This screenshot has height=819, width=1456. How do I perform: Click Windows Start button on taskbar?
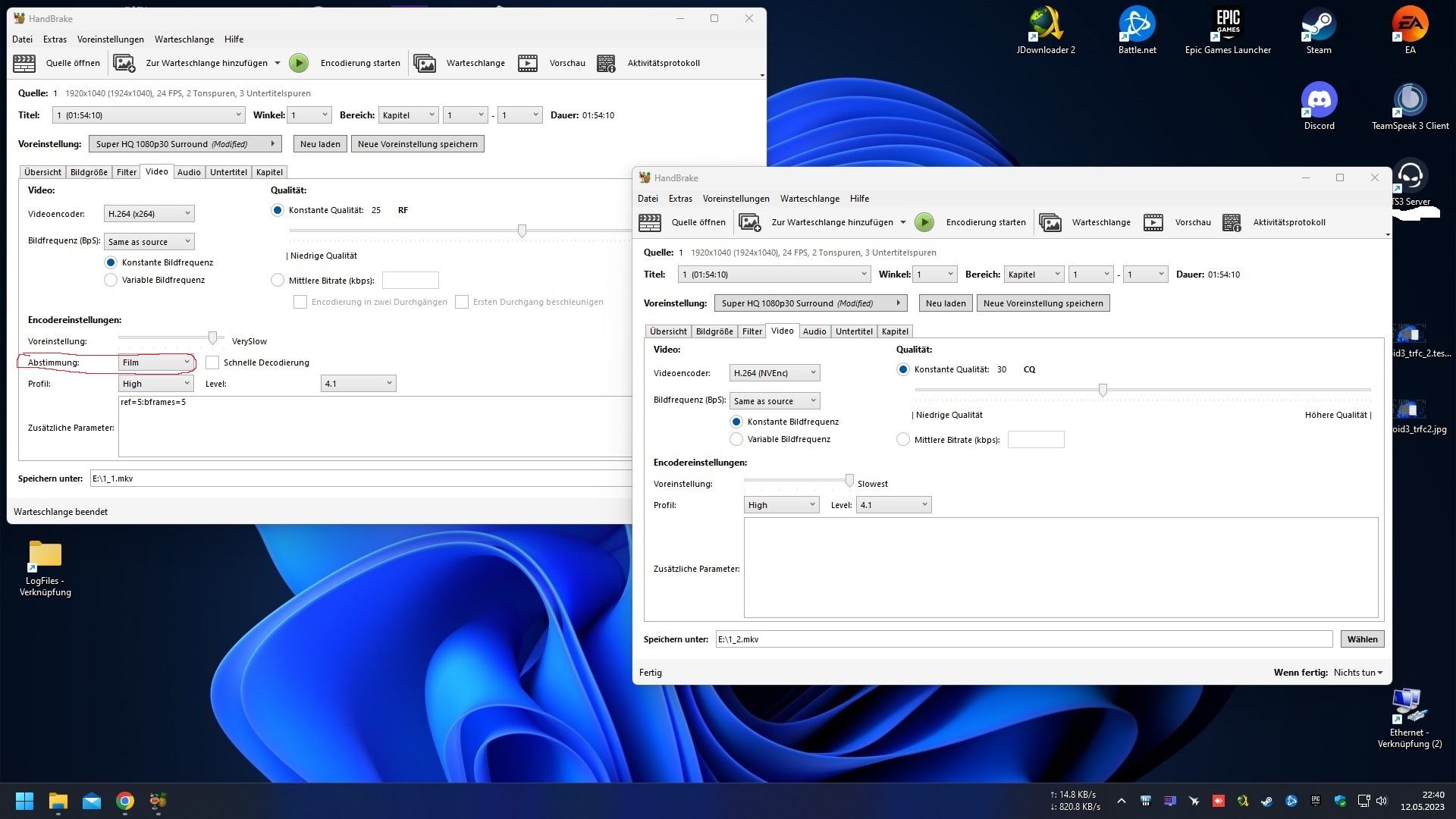tap(24, 801)
